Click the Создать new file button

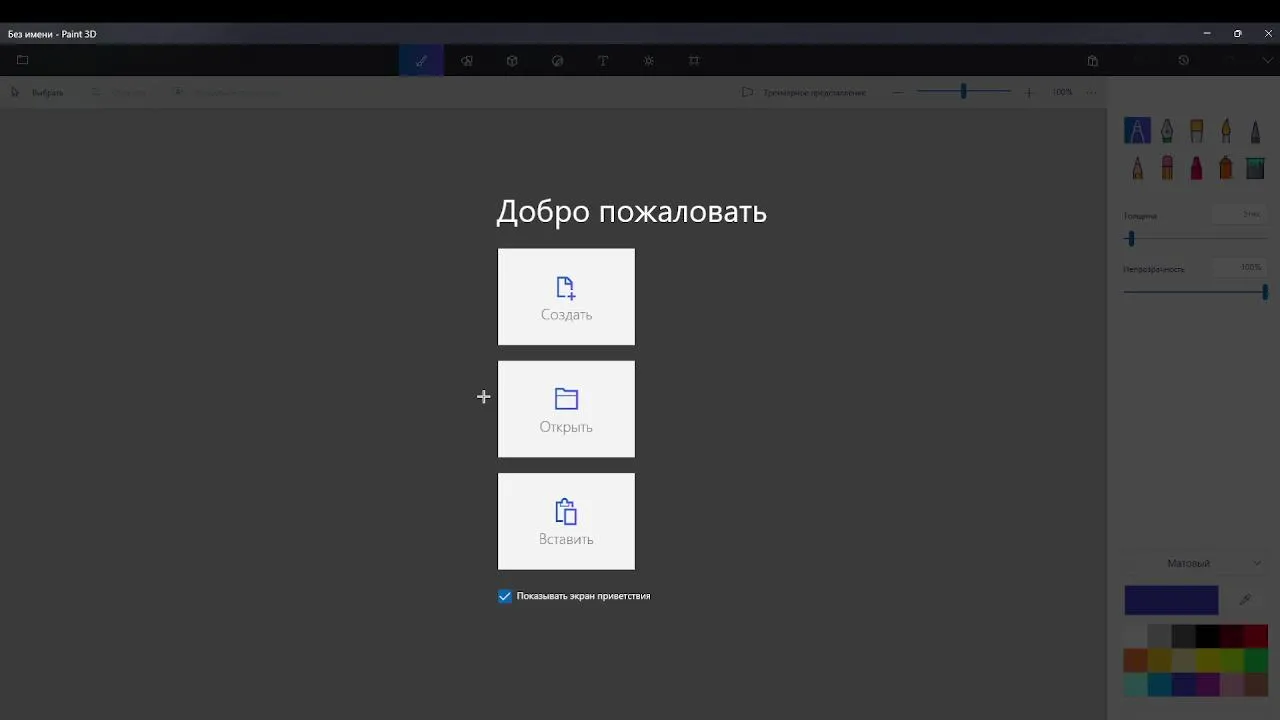[x=566, y=297]
